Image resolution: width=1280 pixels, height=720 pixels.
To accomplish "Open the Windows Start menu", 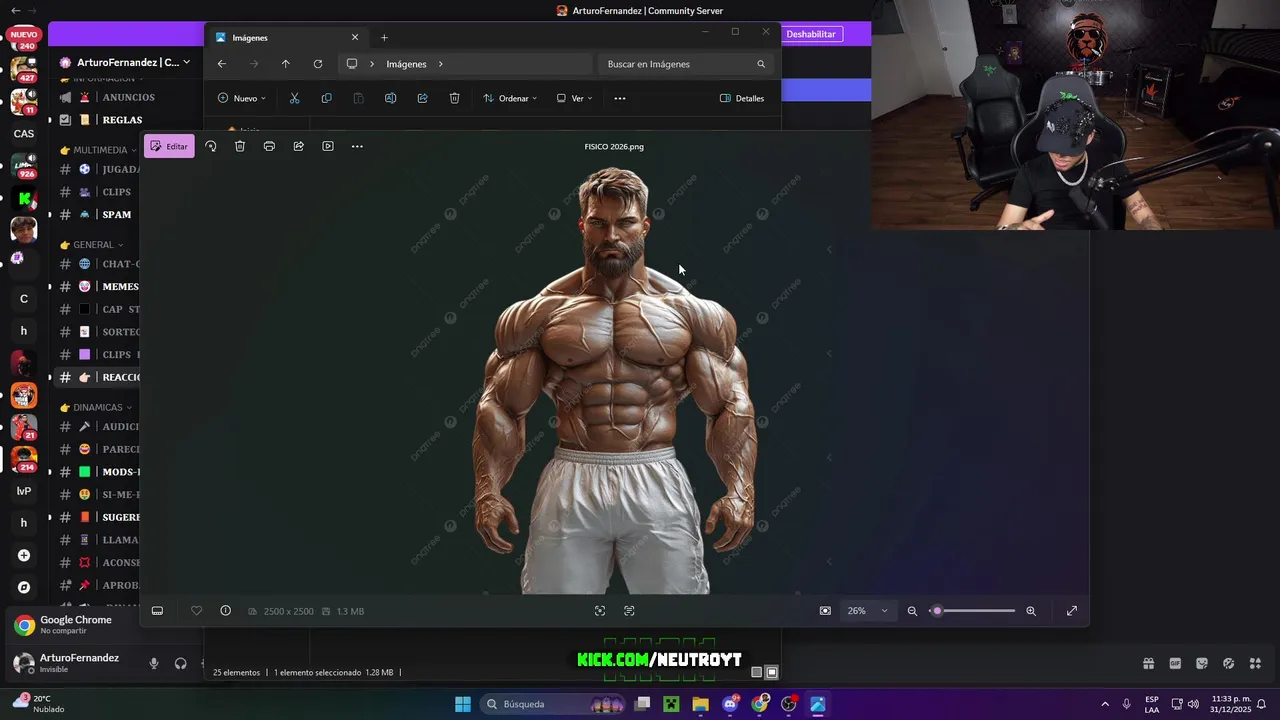I will pyautogui.click(x=463, y=704).
